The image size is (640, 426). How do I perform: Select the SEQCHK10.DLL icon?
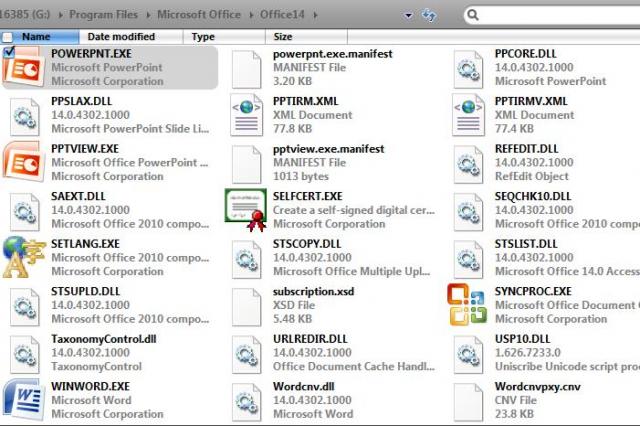(468, 212)
